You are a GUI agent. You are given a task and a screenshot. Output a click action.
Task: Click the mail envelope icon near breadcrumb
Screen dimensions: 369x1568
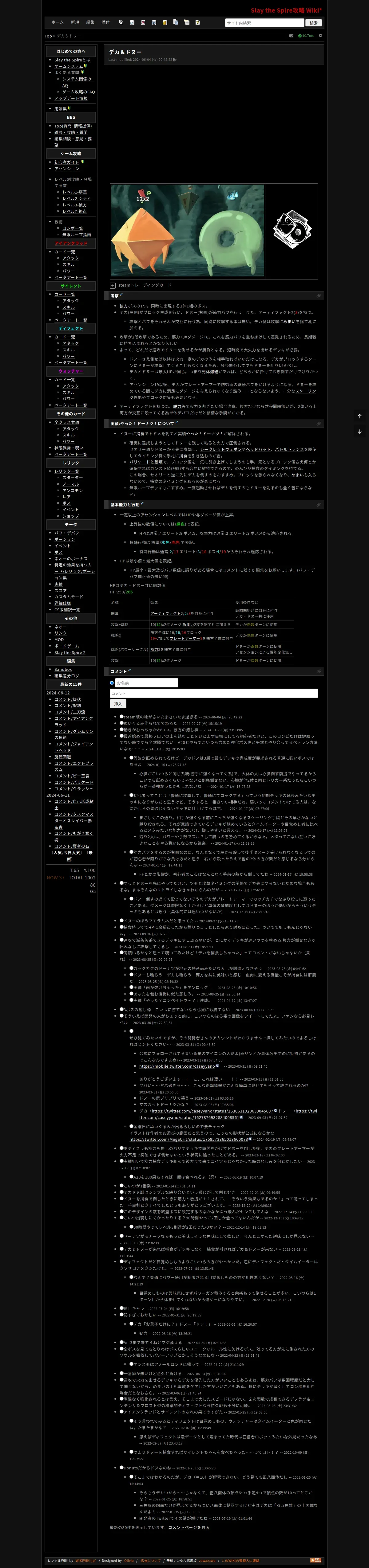tap(291, 36)
